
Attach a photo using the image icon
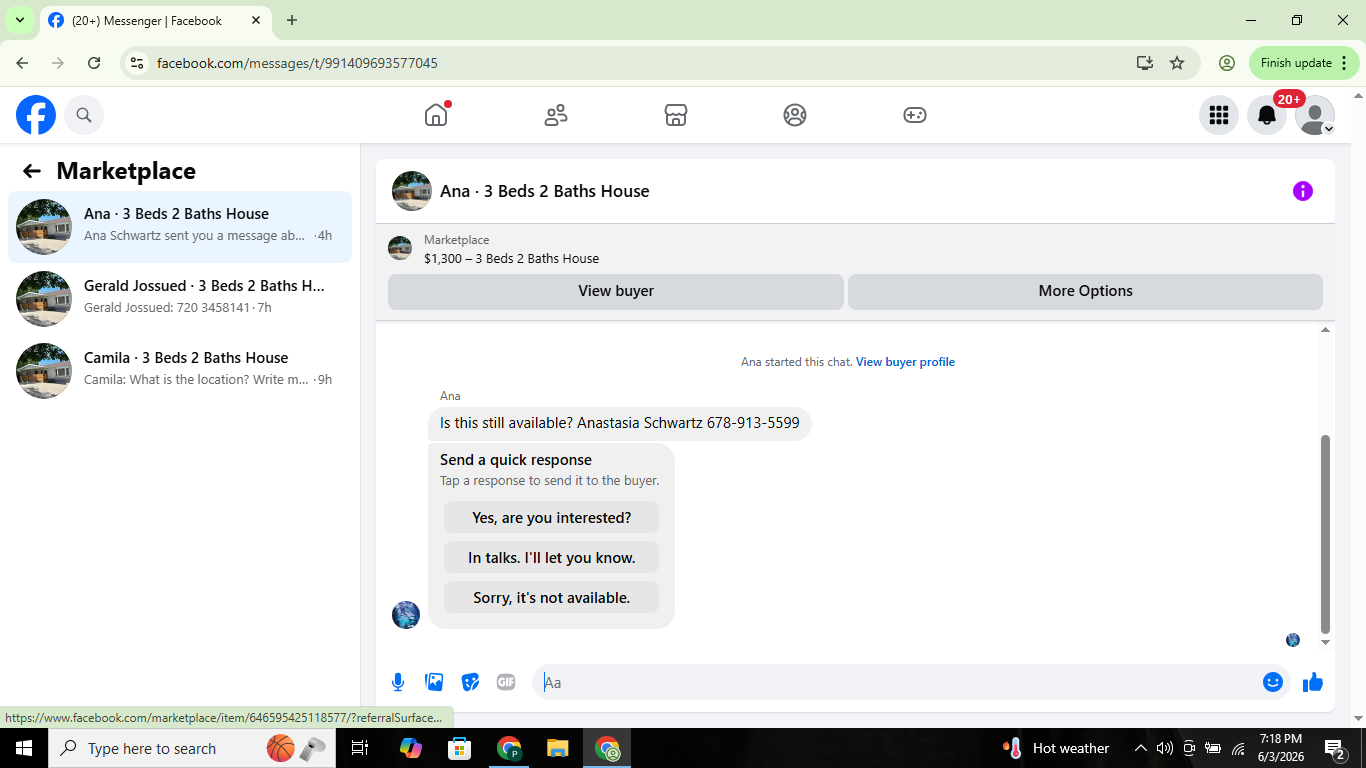tap(434, 682)
